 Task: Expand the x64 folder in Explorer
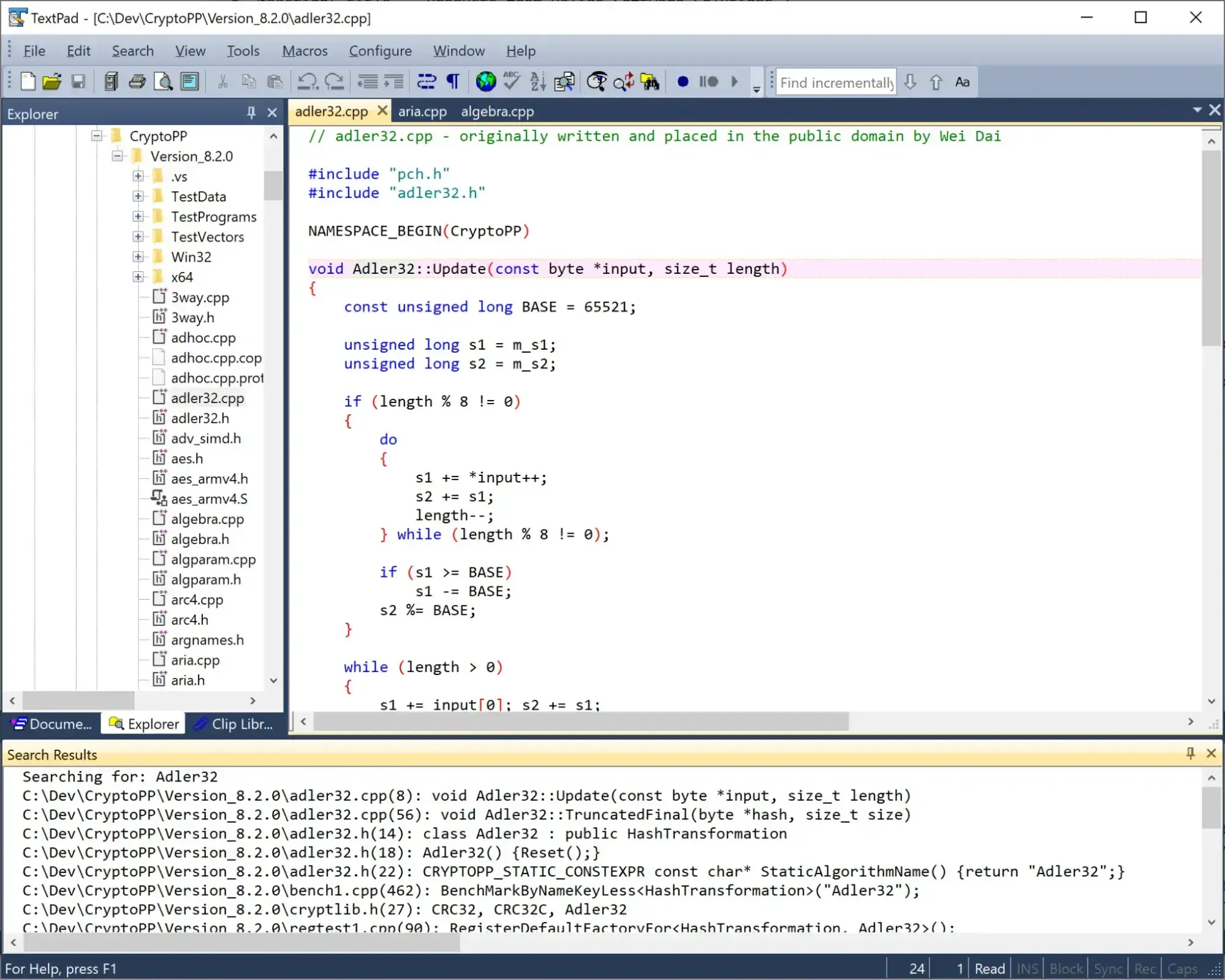(x=138, y=277)
